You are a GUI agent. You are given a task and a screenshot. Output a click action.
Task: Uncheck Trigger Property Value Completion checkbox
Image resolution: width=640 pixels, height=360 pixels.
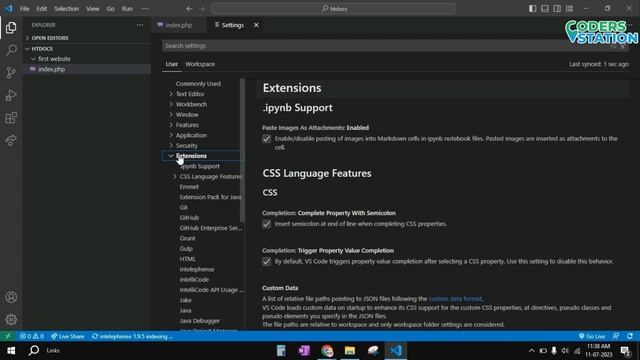(267, 262)
